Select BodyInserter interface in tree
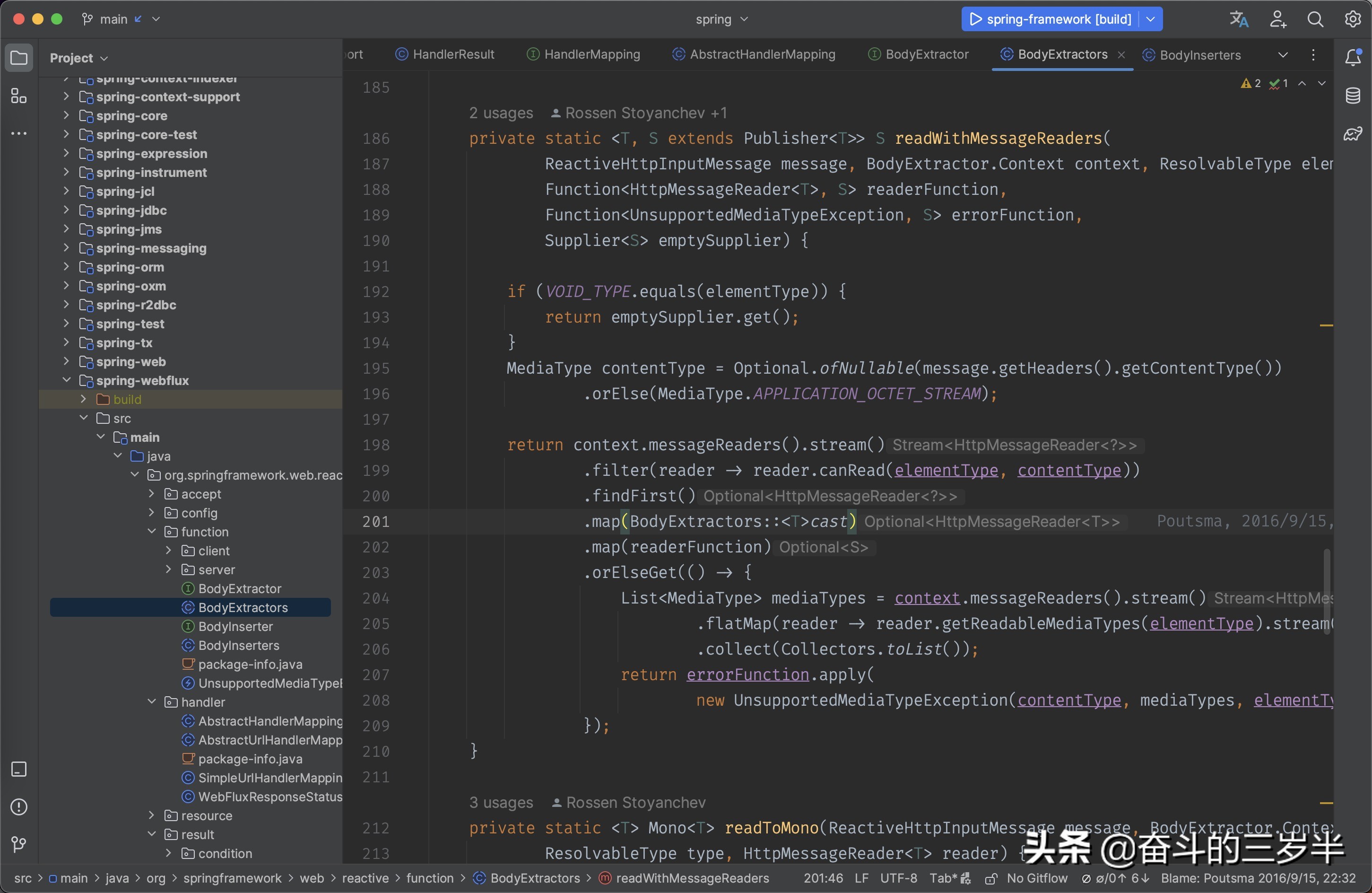 [227, 627]
